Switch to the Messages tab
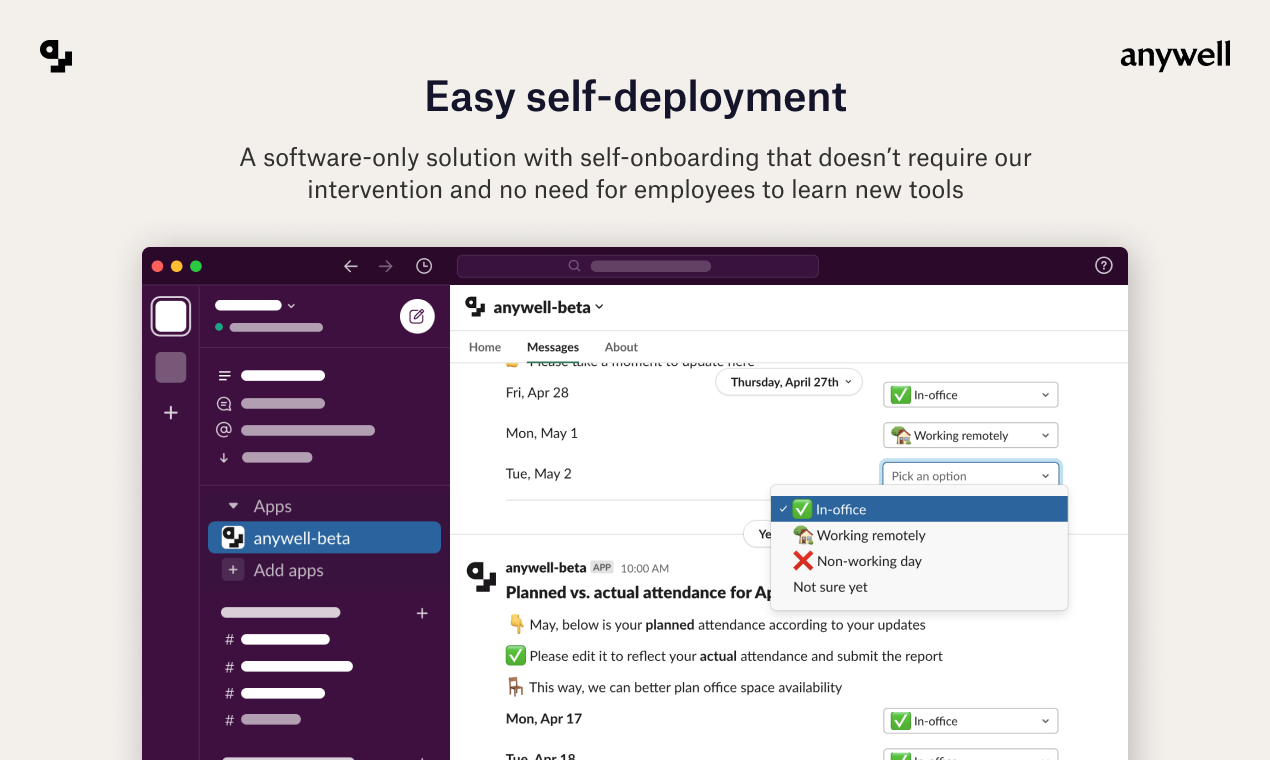 pos(553,347)
